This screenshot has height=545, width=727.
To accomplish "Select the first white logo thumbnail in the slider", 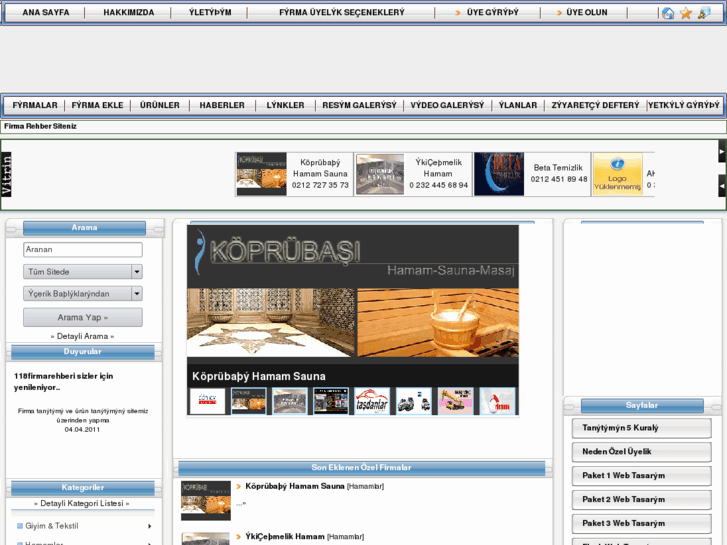I will 207,401.
